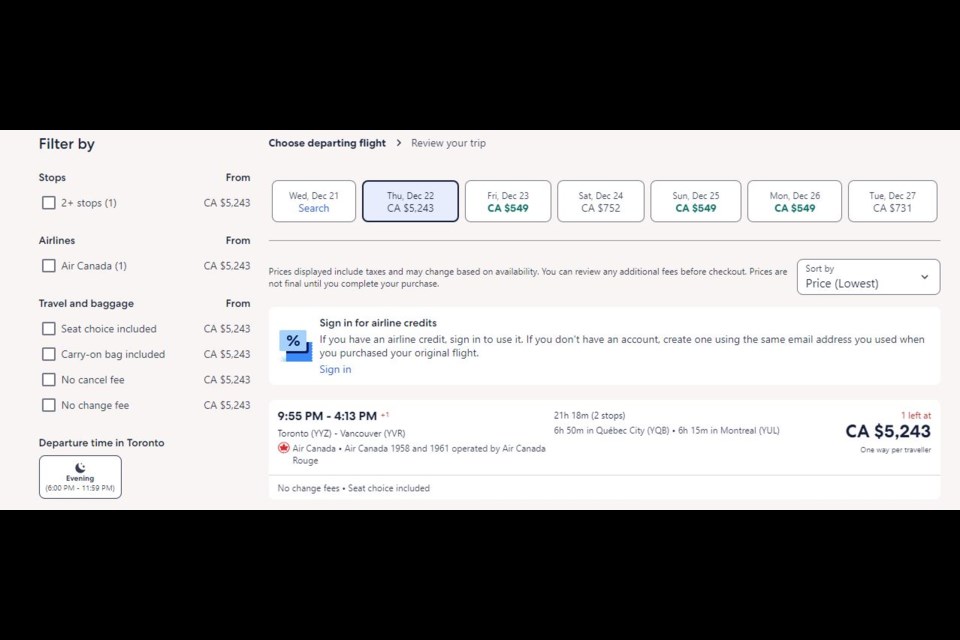Select the Evening departure time button
The image size is (960, 640).
point(80,476)
